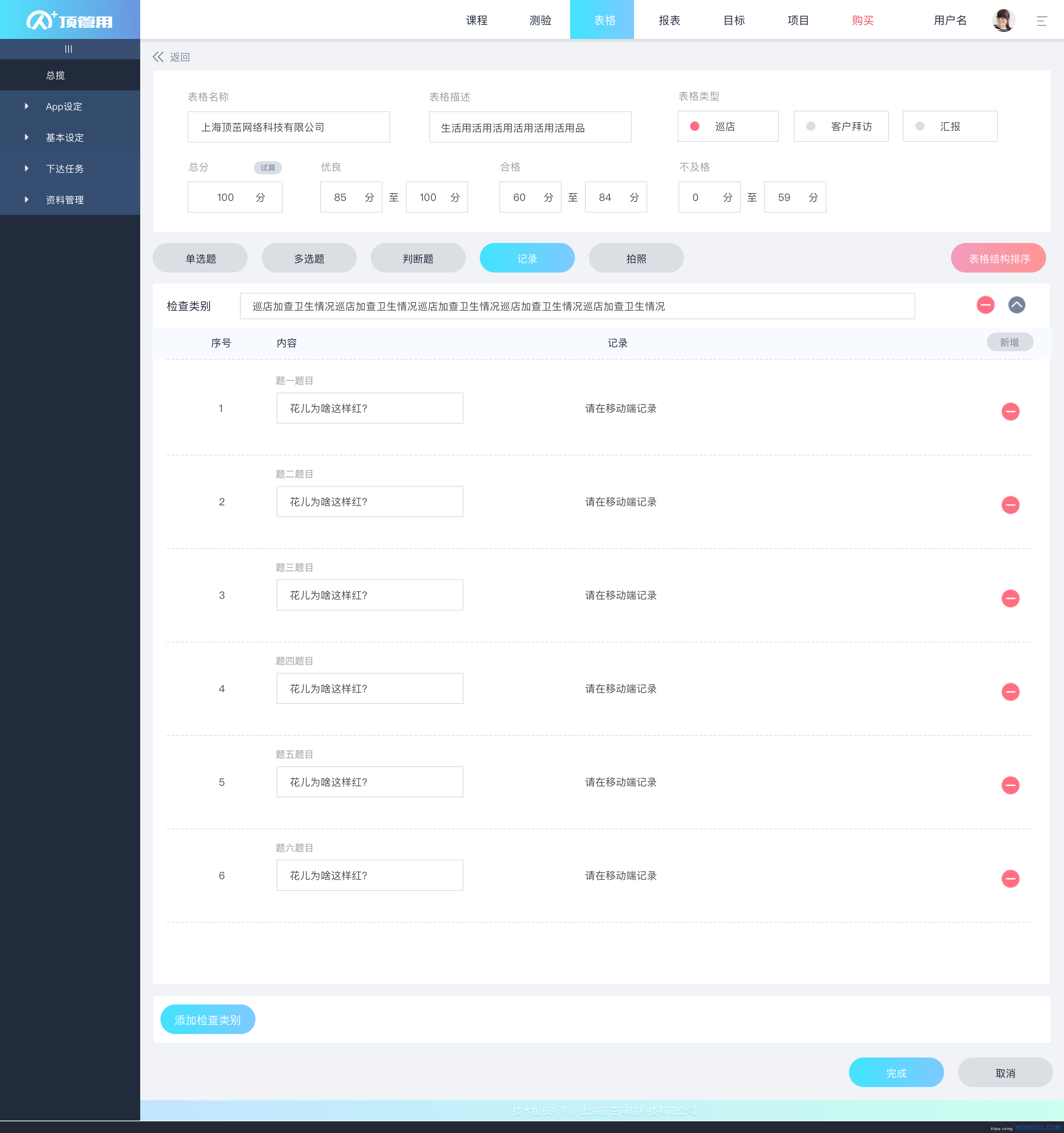Image resolution: width=1064 pixels, height=1133 pixels.
Task: Remove question 2 with its red minus icon
Action: tap(1010, 504)
